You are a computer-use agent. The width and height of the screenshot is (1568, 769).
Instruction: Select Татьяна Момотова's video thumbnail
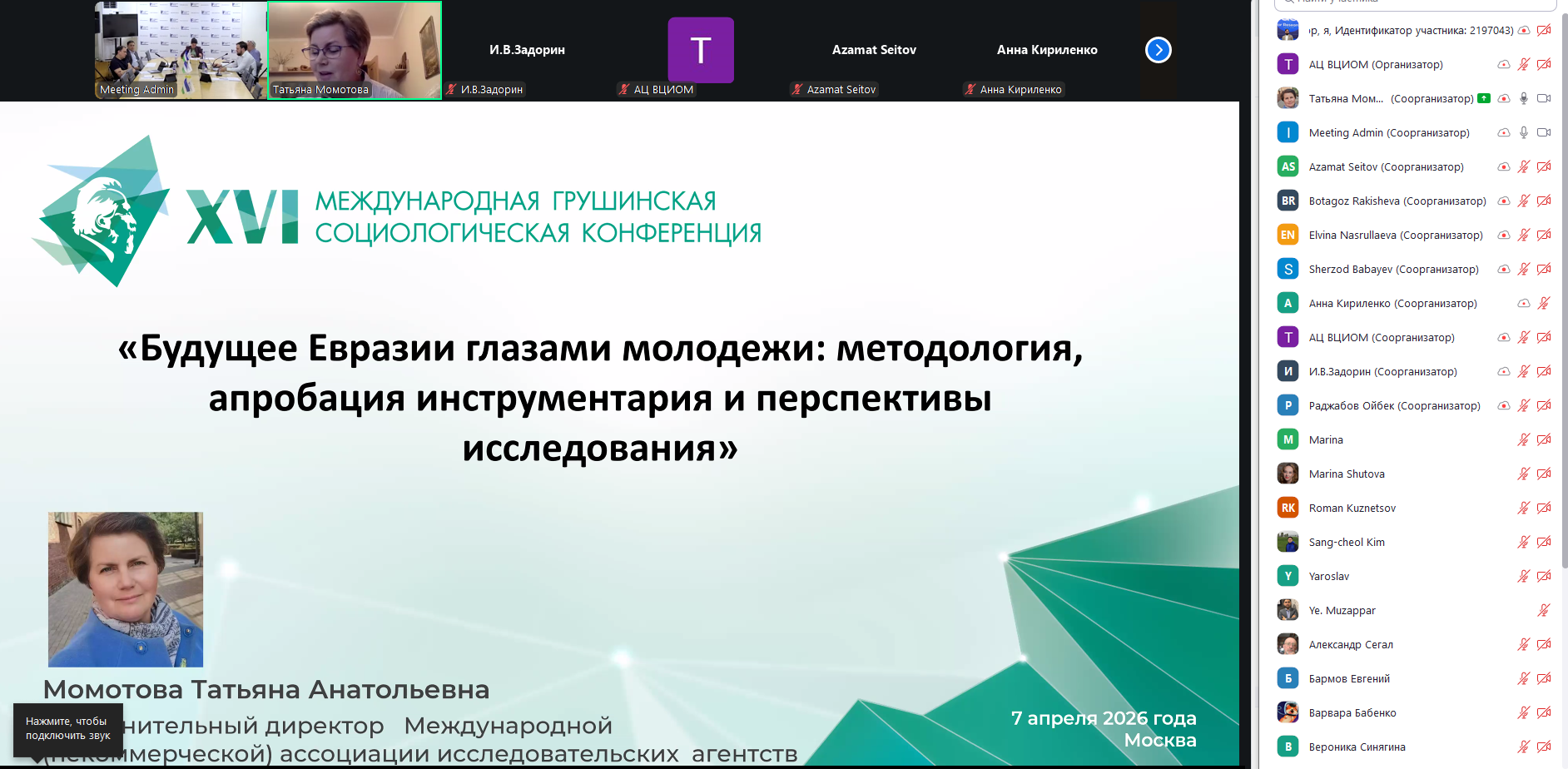click(x=355, y=50)
